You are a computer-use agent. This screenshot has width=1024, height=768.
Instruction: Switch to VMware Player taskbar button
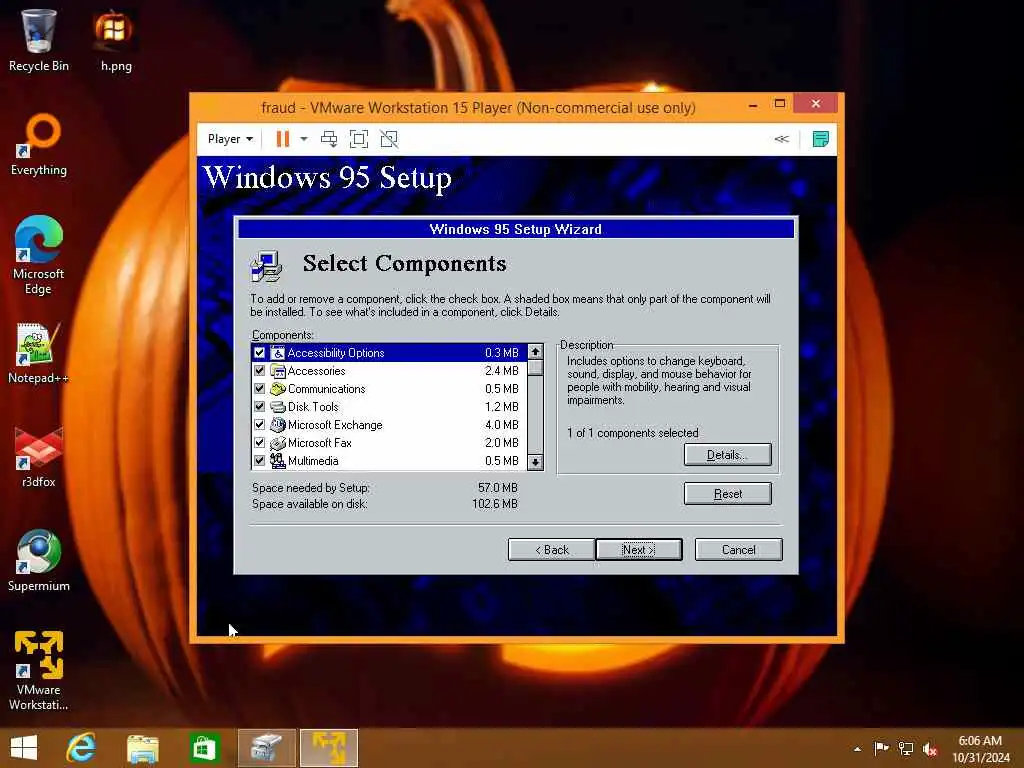[328, 748]
